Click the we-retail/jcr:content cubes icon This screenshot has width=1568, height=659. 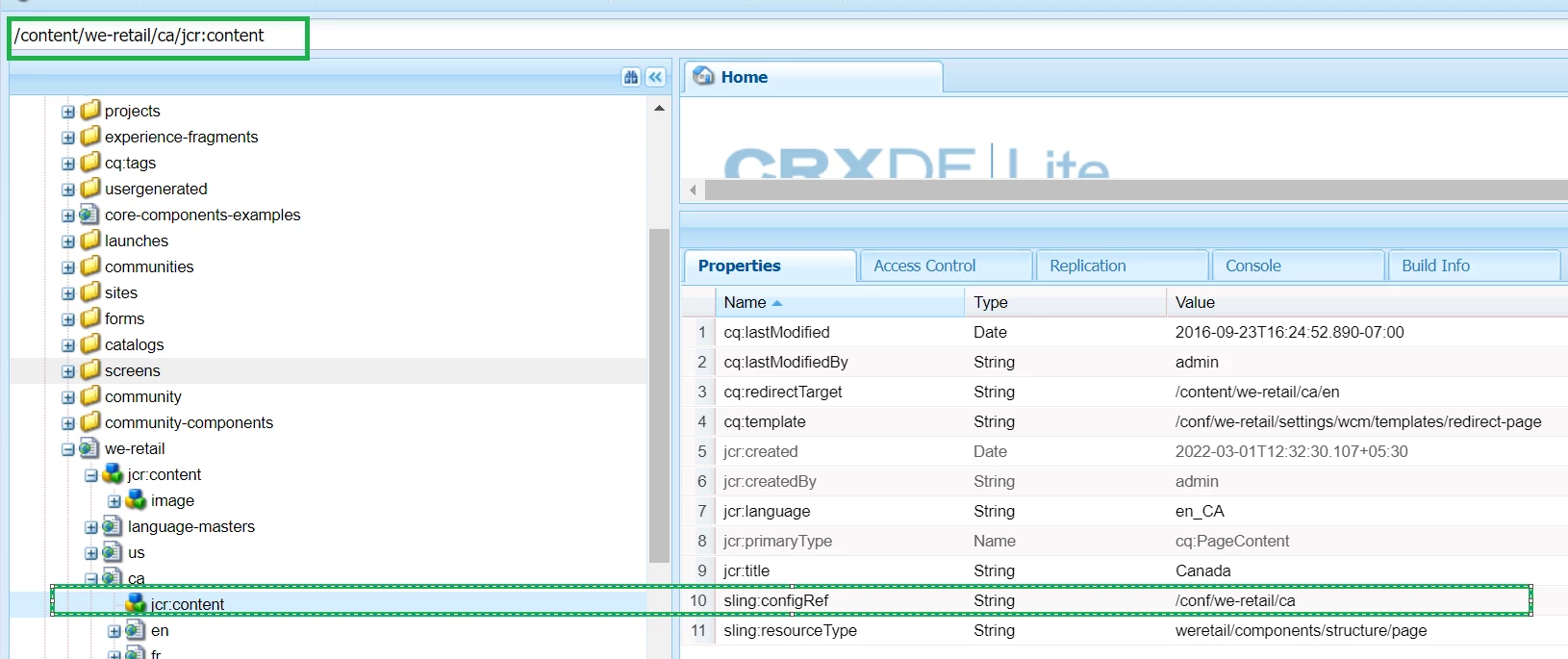coord(113,473)
